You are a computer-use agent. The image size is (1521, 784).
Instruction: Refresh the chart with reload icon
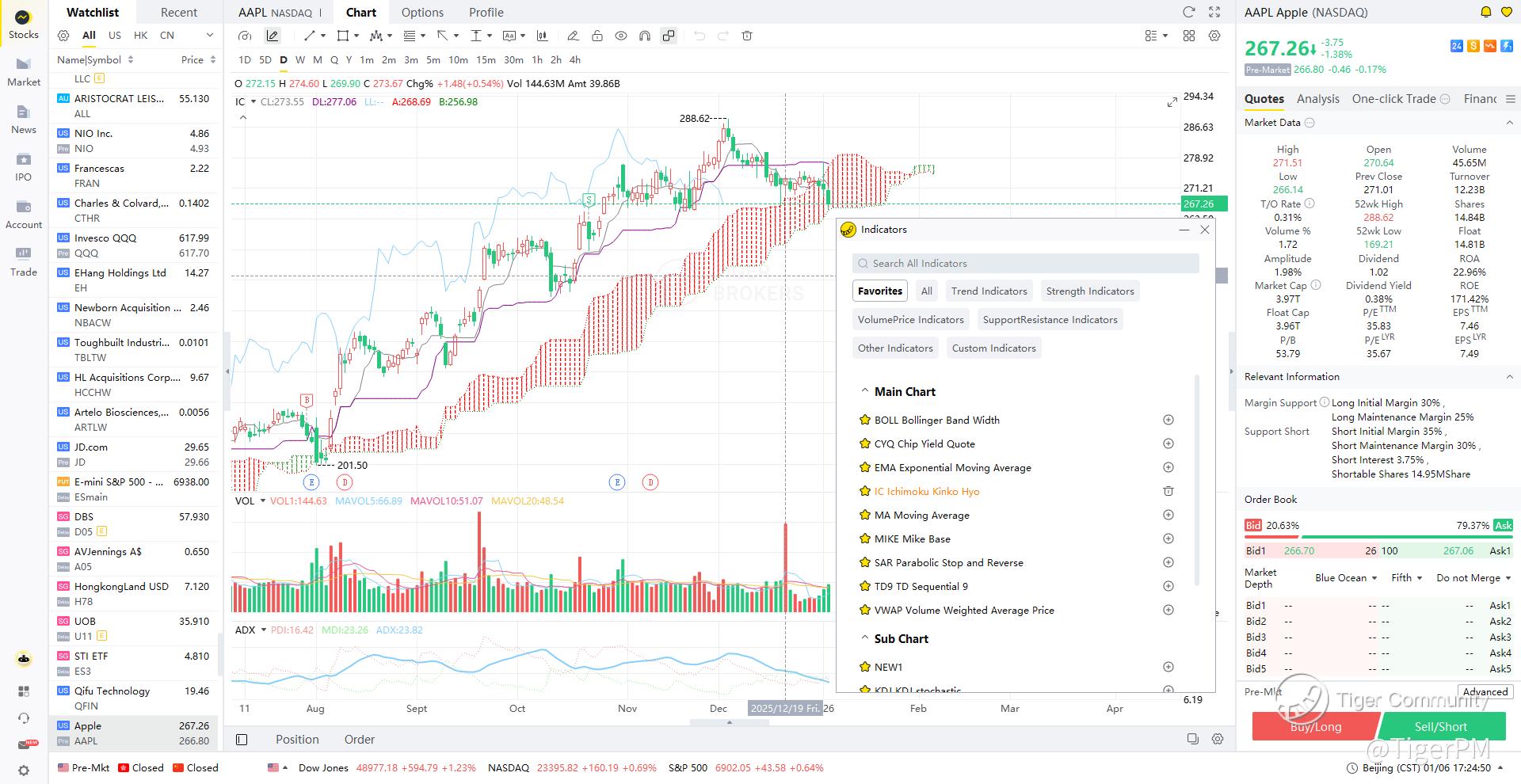coord(1188,12)
